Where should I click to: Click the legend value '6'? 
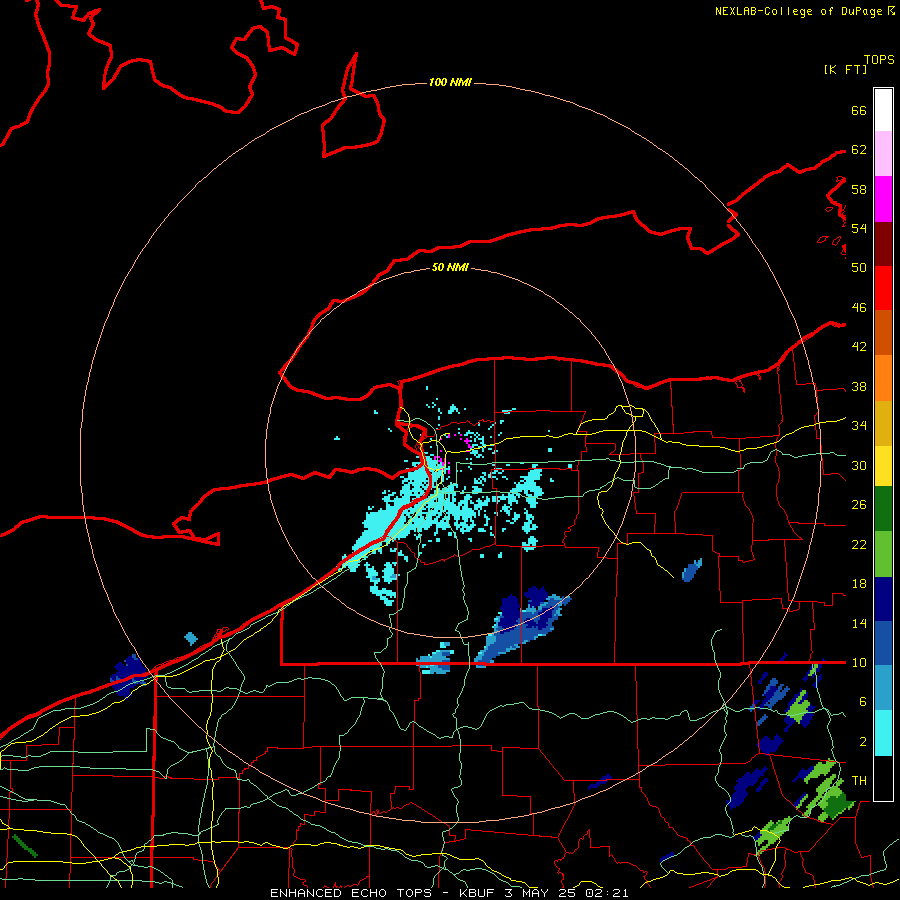click(x=863, y=701)
